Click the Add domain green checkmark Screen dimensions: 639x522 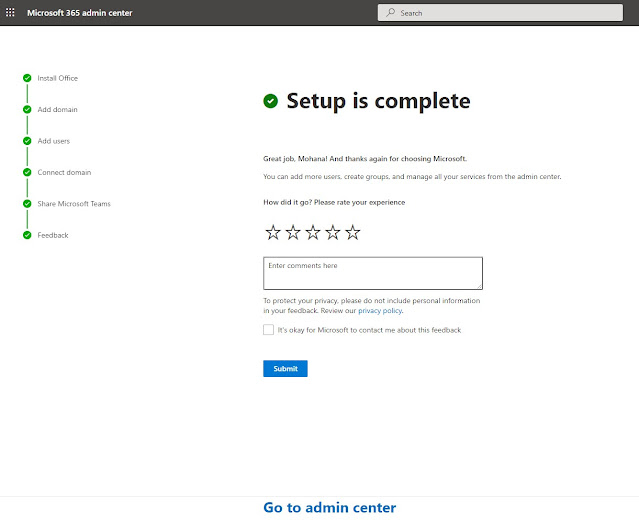27,109
